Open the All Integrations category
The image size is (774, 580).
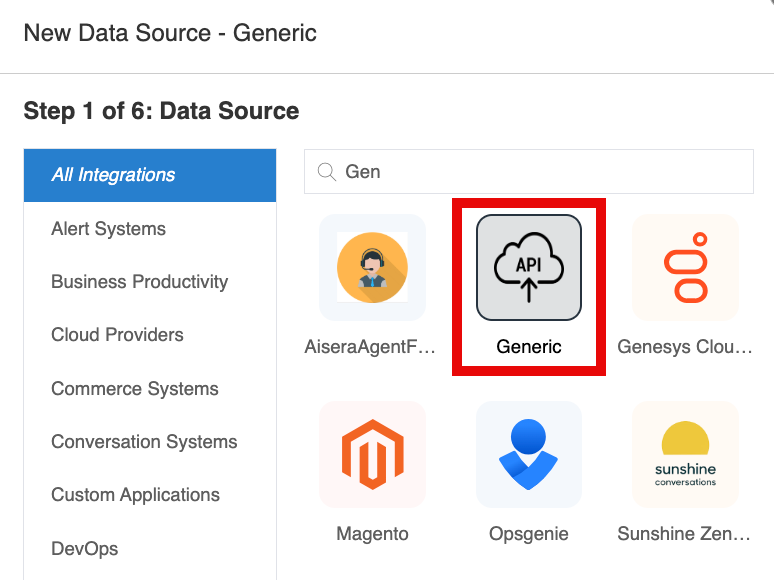tap(150, 175)
